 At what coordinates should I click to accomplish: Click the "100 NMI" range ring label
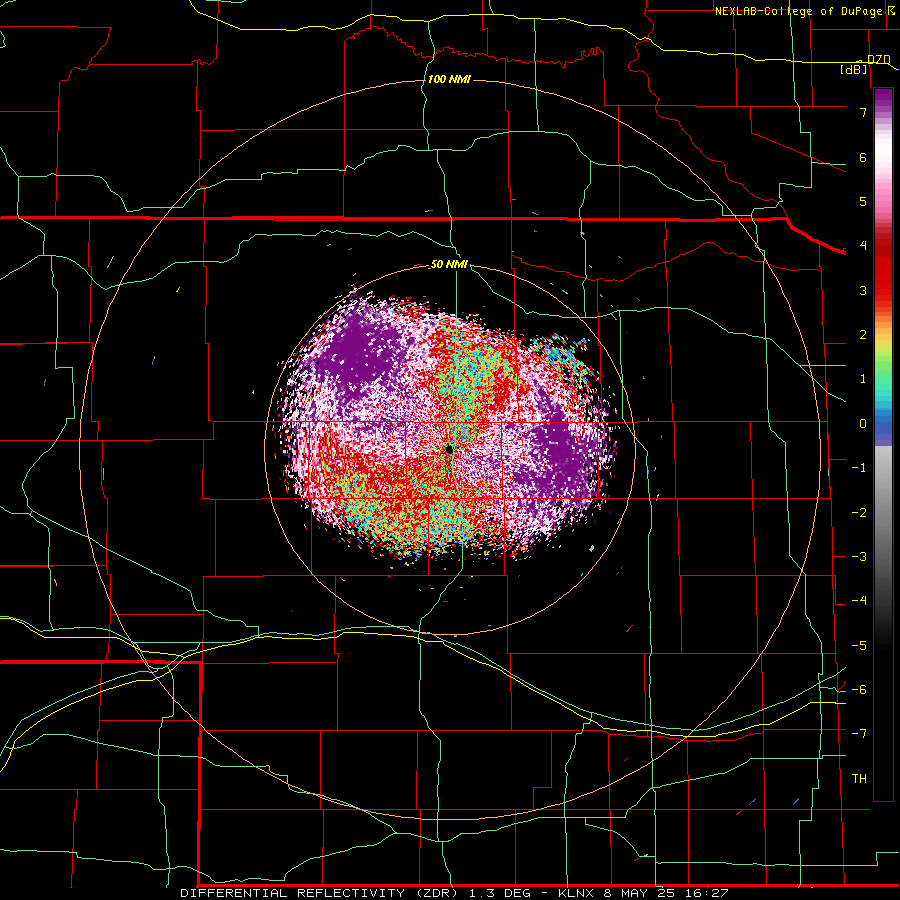[449, 79]
